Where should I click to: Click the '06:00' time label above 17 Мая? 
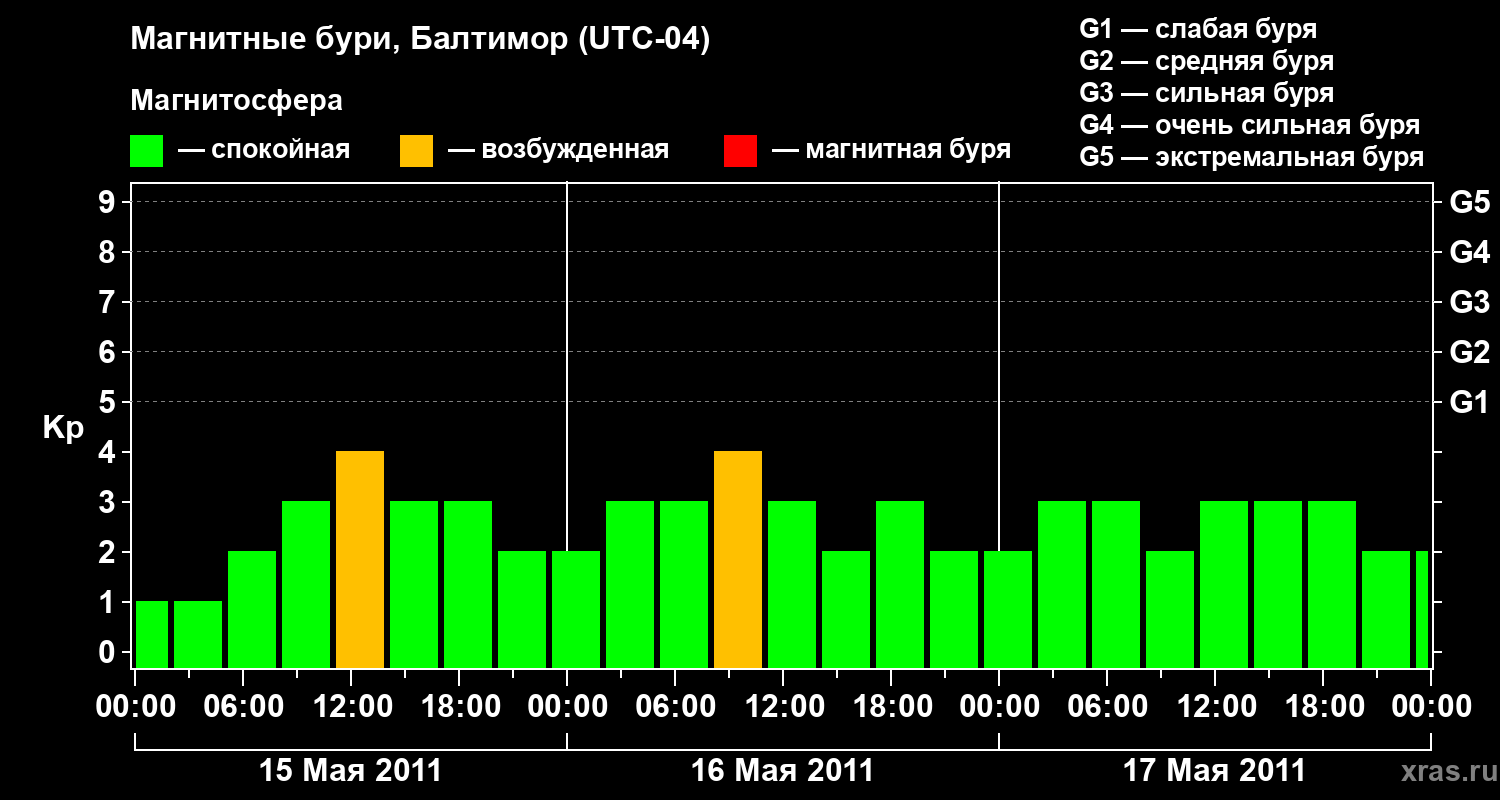click(1107, 707)
